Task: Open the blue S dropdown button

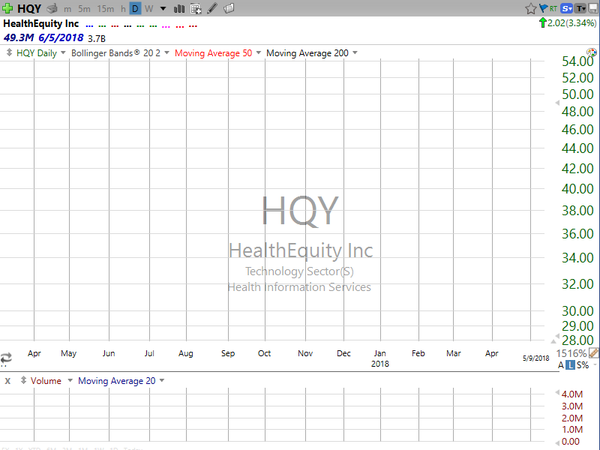Action: coord(567,8)
